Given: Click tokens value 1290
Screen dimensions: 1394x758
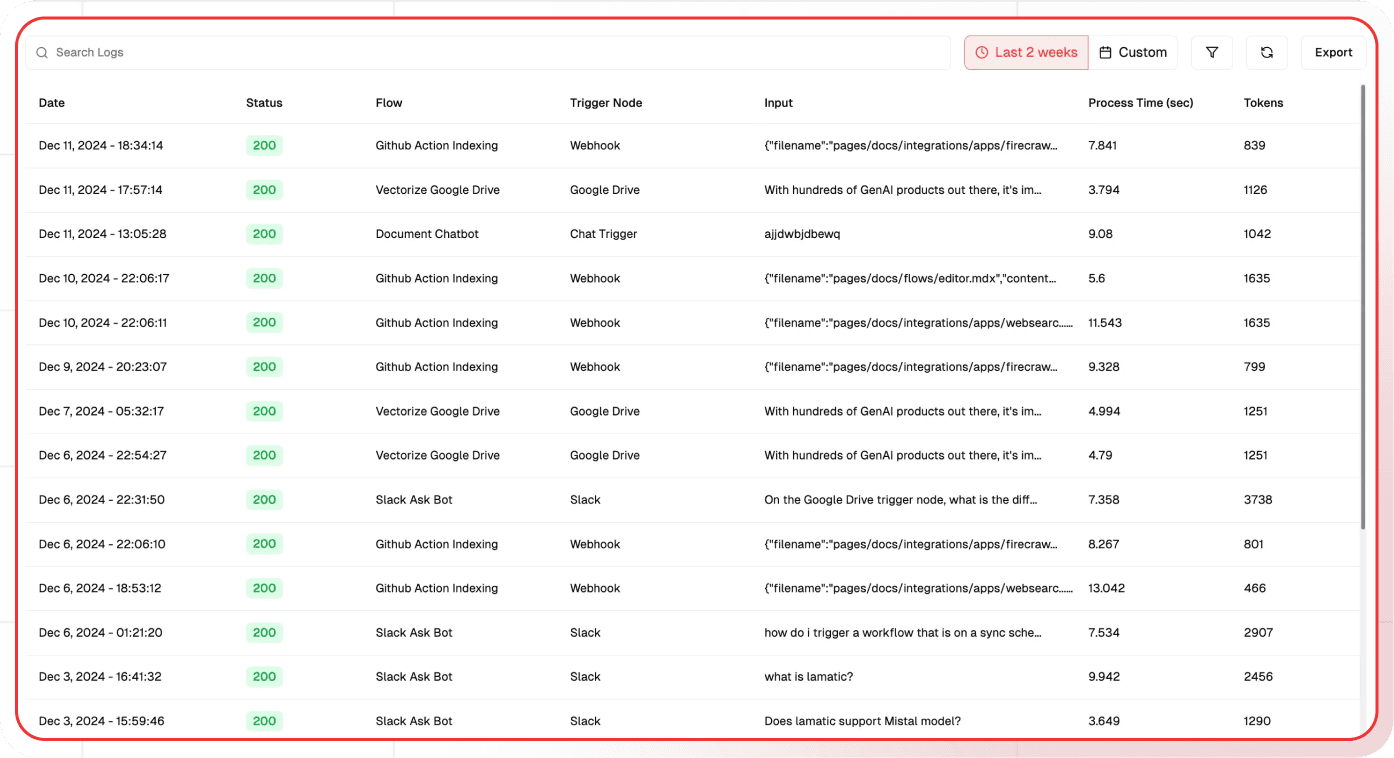Looking at the screenshot, I should [x=1258, y=721].
